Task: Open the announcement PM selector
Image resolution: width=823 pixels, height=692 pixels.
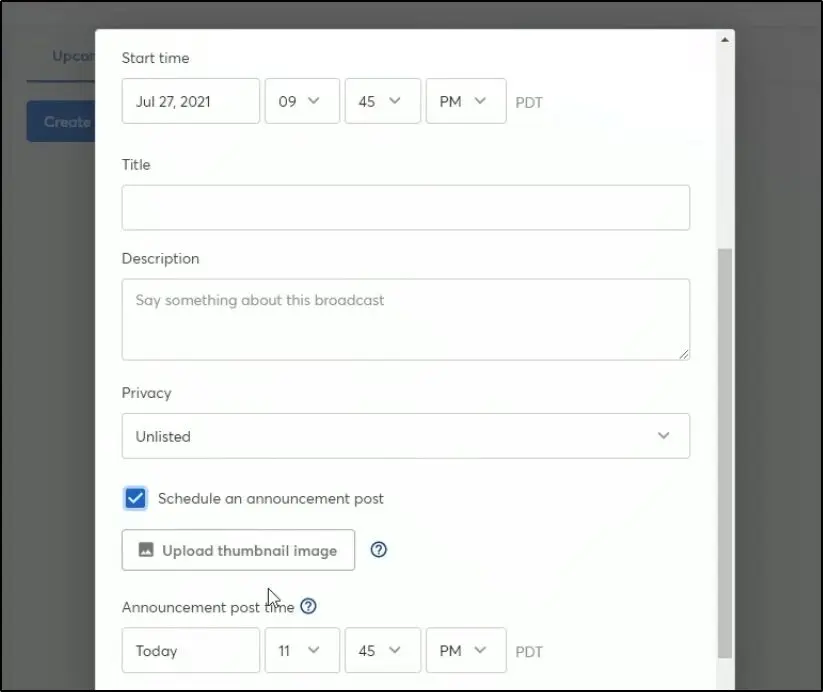Action: point(465,650)
